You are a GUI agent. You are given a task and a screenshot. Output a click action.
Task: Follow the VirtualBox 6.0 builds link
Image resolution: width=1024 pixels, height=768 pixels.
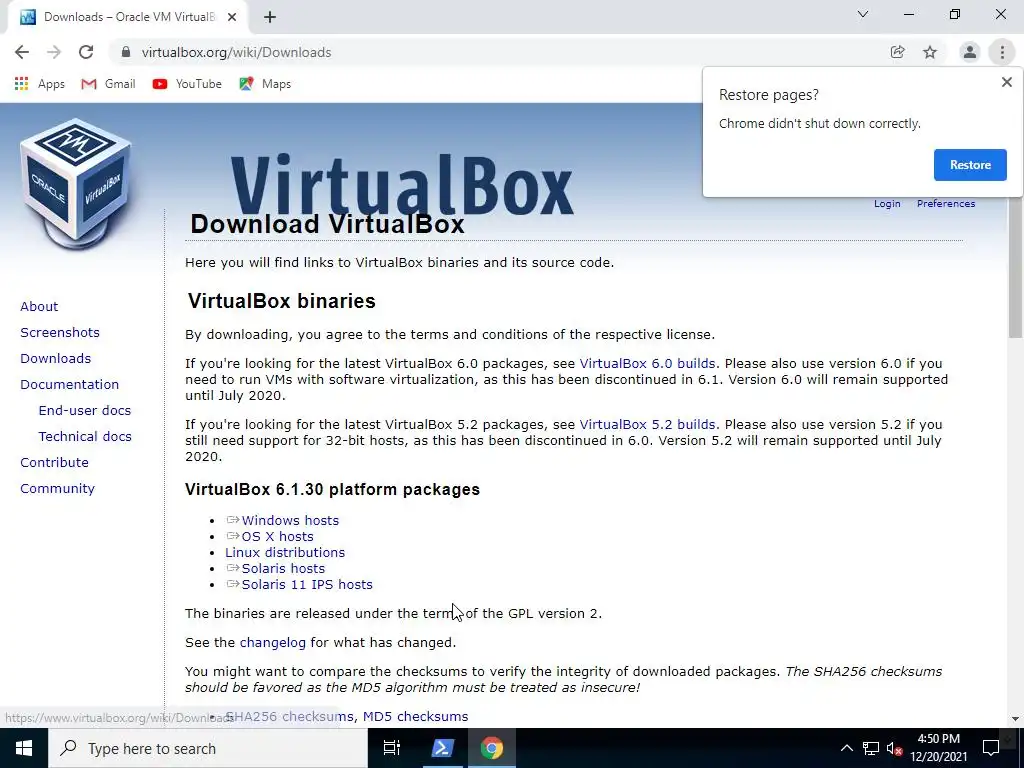coord(647,363)
